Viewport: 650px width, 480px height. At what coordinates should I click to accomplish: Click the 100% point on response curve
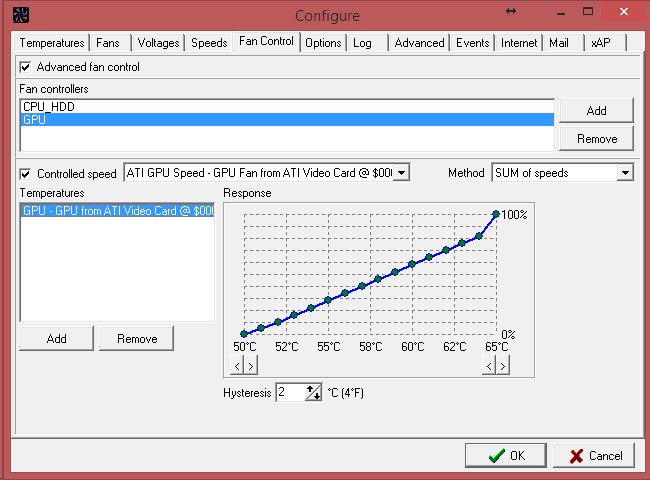496,213
